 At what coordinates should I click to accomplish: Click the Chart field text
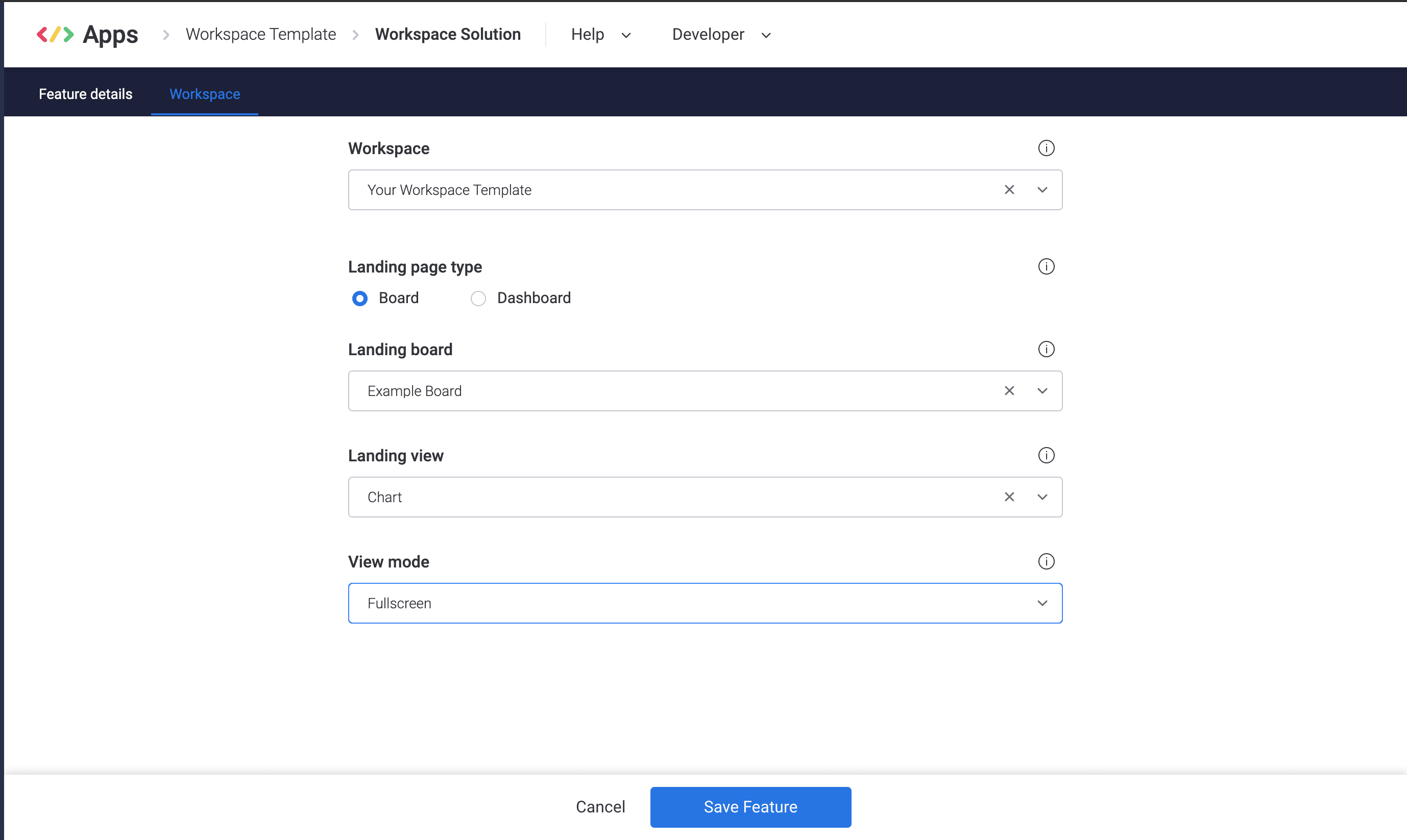click(x=384, y=497)
